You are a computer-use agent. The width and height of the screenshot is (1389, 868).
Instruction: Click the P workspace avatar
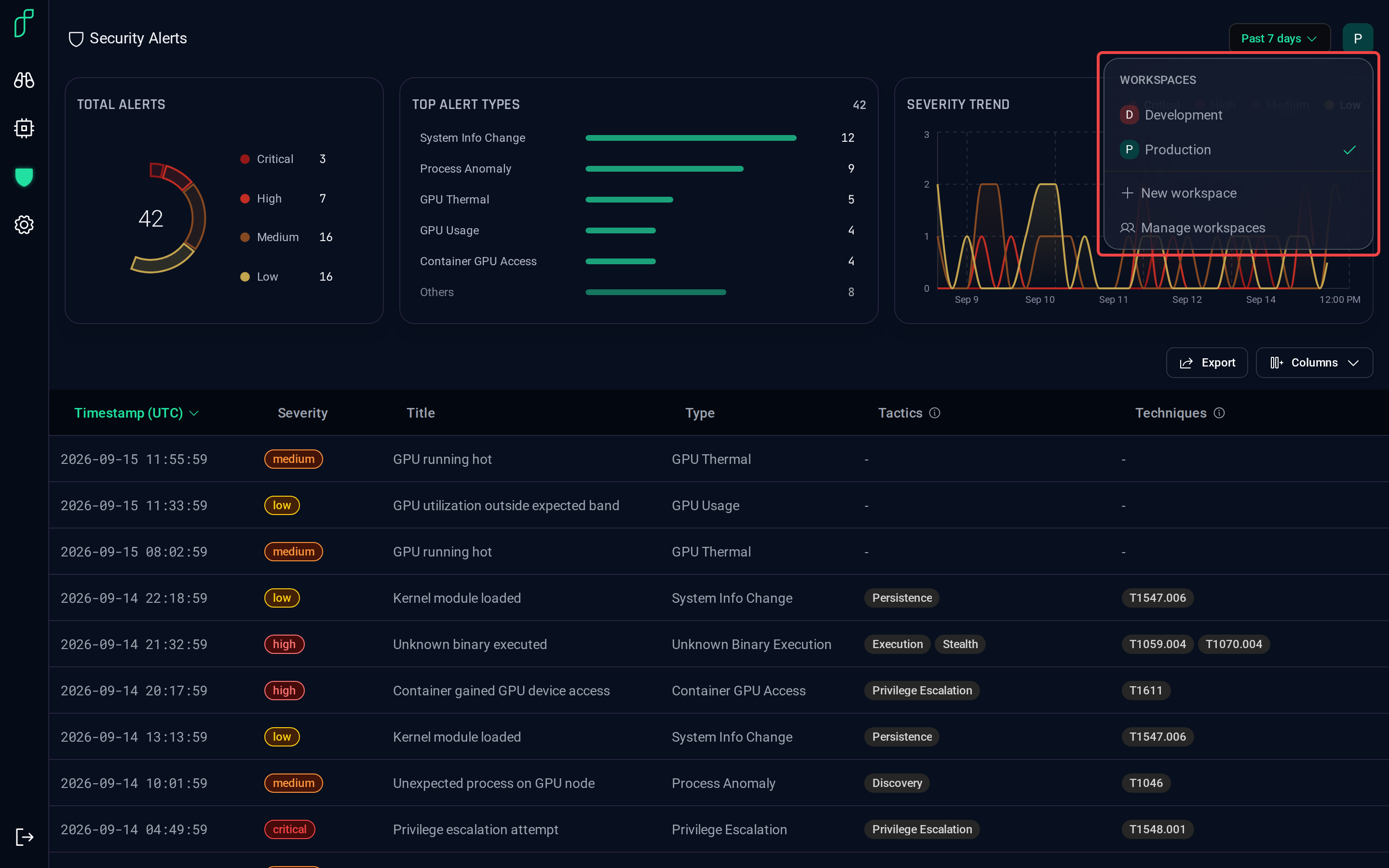point(1358,39)
